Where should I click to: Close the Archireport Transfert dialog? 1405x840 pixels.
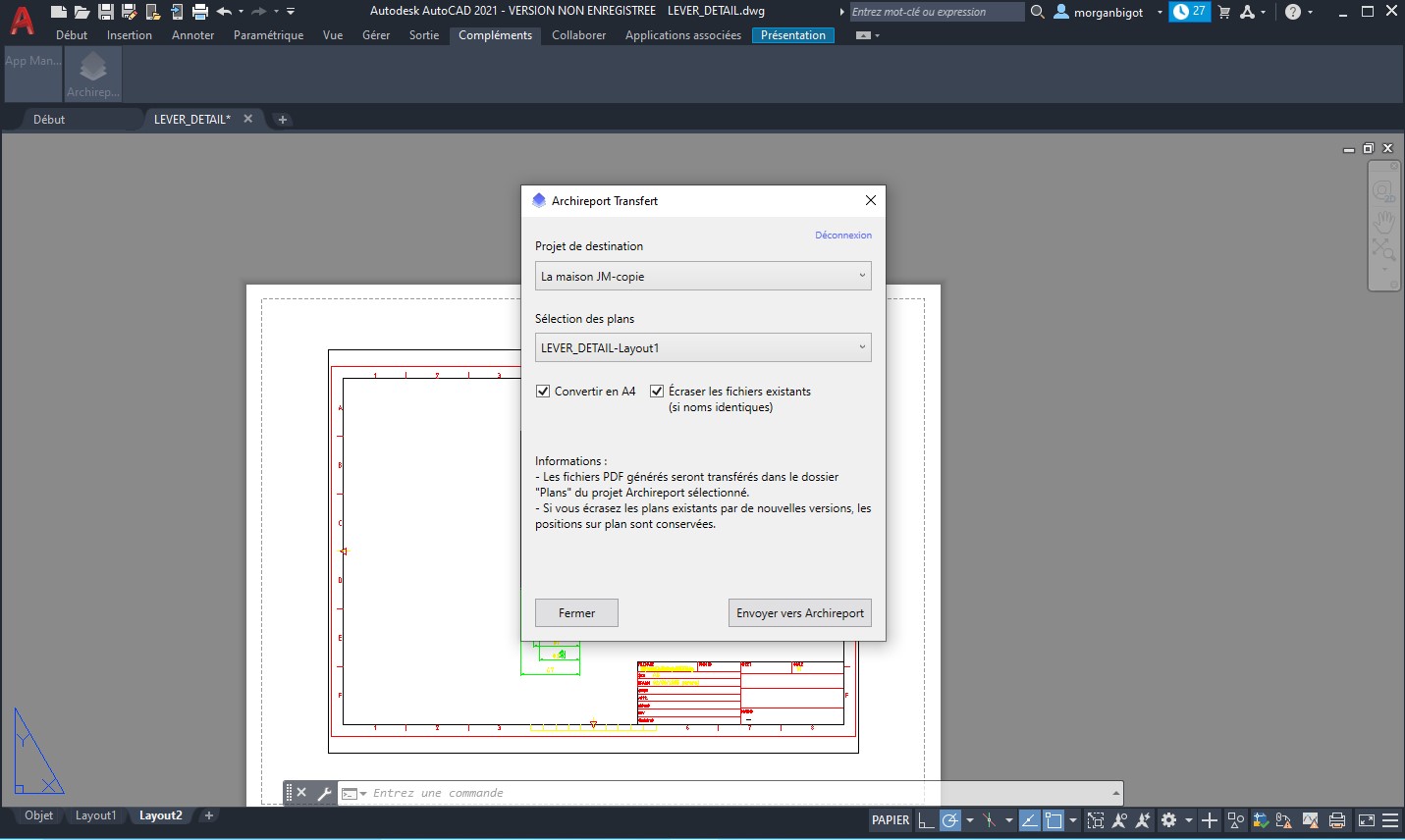[870, 200]
